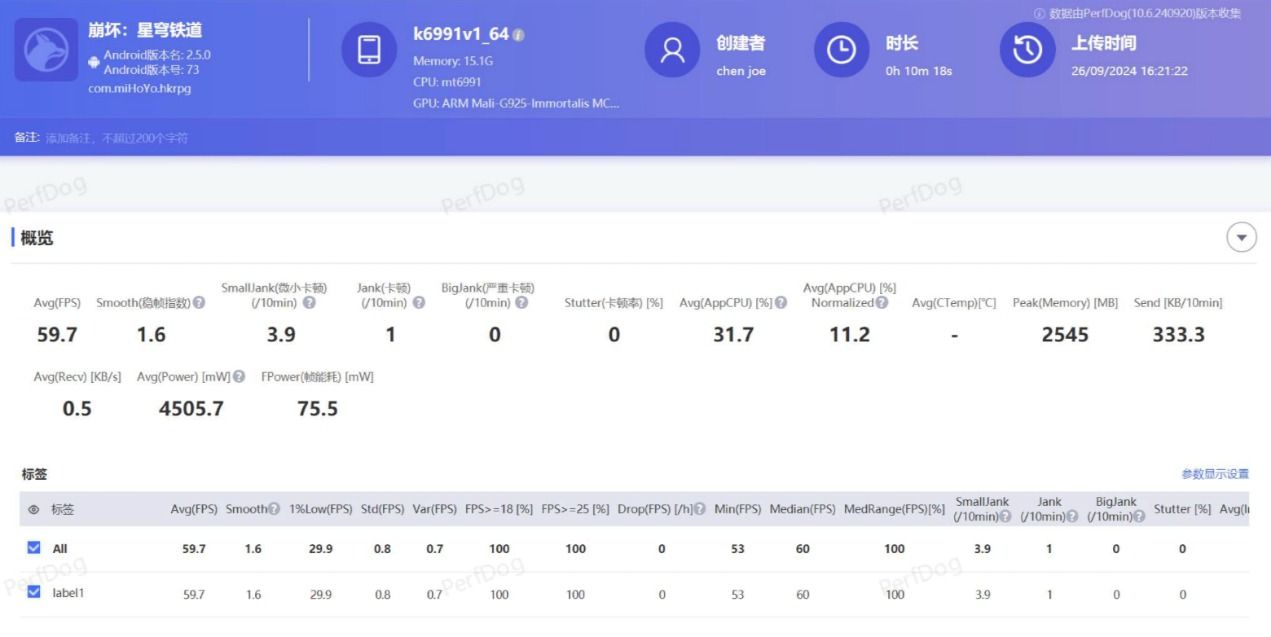
Task: Click the Peak(Memory) value 2545
Action: coord(1065,335)
